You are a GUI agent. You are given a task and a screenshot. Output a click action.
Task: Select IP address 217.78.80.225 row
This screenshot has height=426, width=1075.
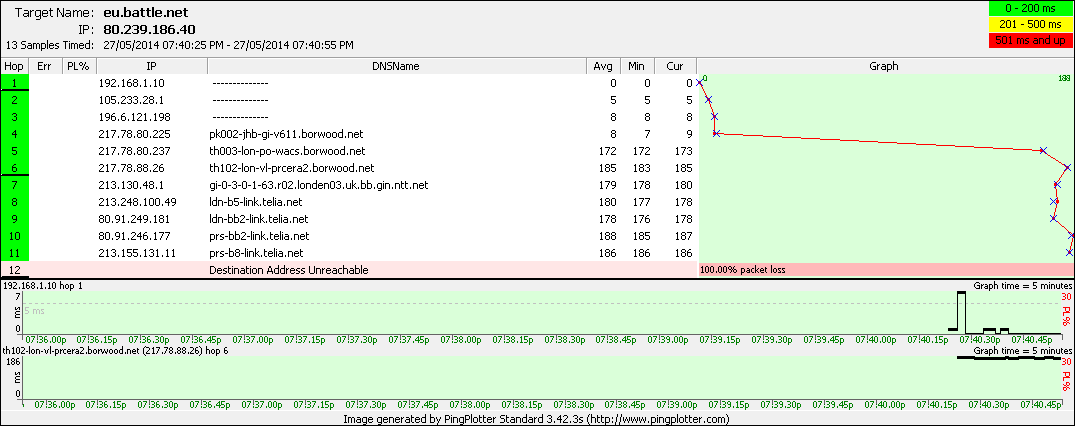[350, 133]
